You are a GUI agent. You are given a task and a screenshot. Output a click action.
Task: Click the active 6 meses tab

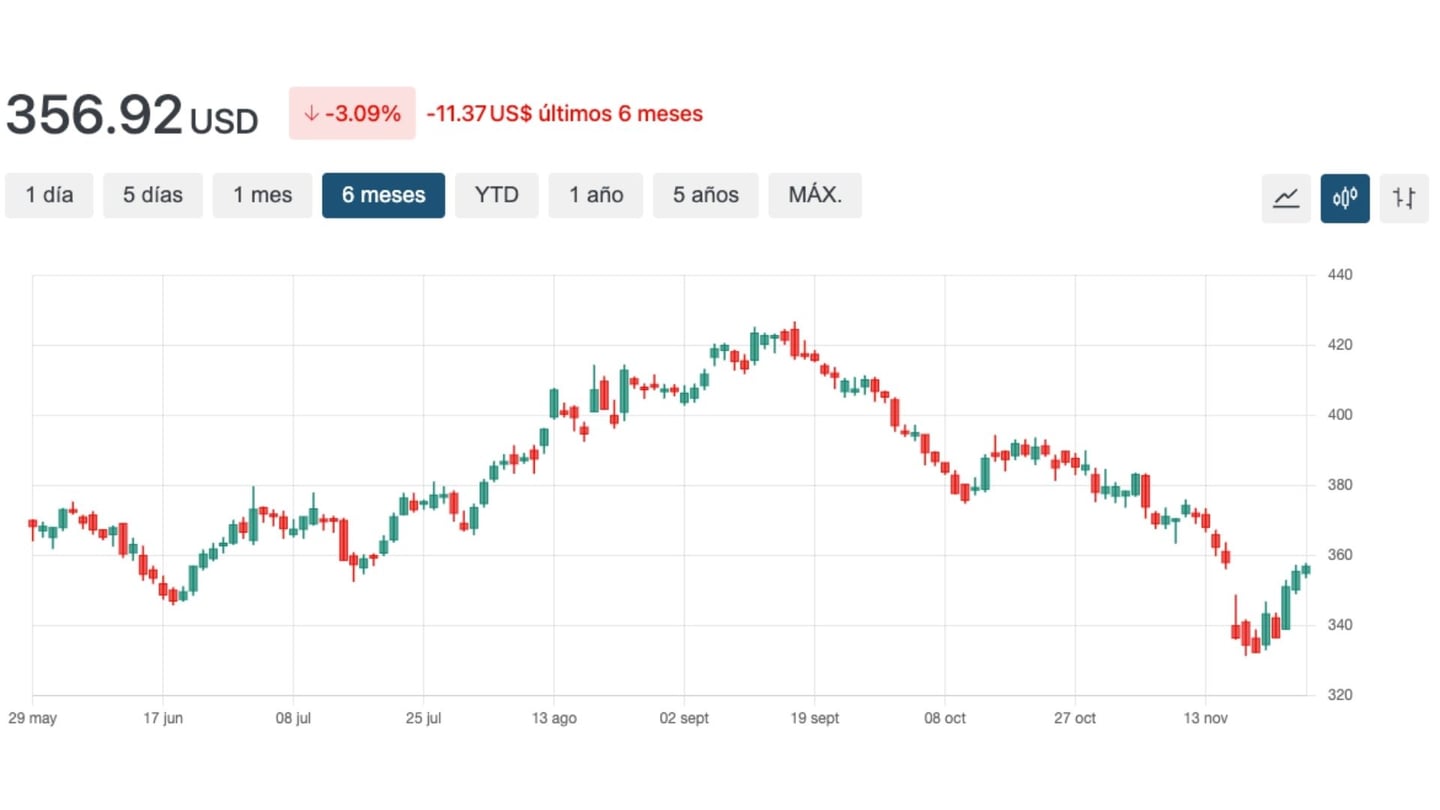coord(383,195)
